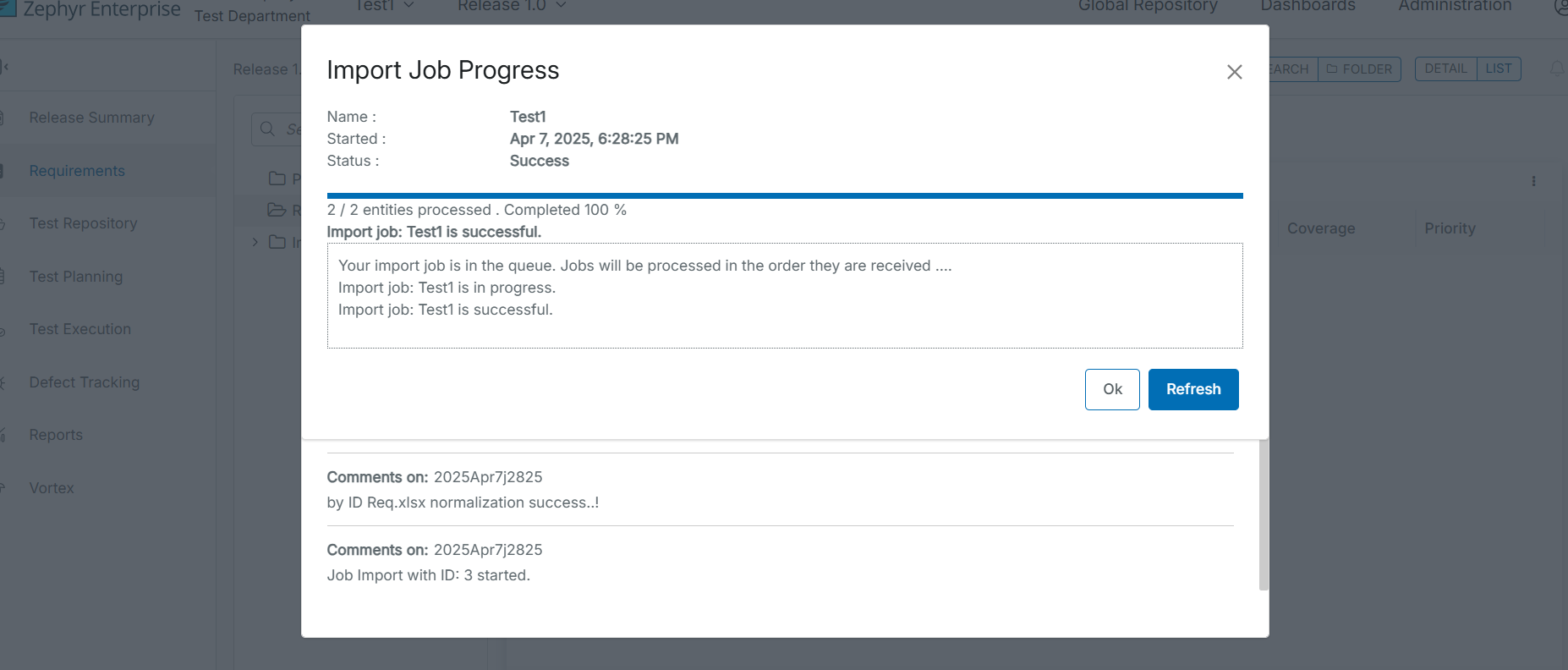Go to Dashboards in top navigation
1568x670 pixels.
(1308, 6)
